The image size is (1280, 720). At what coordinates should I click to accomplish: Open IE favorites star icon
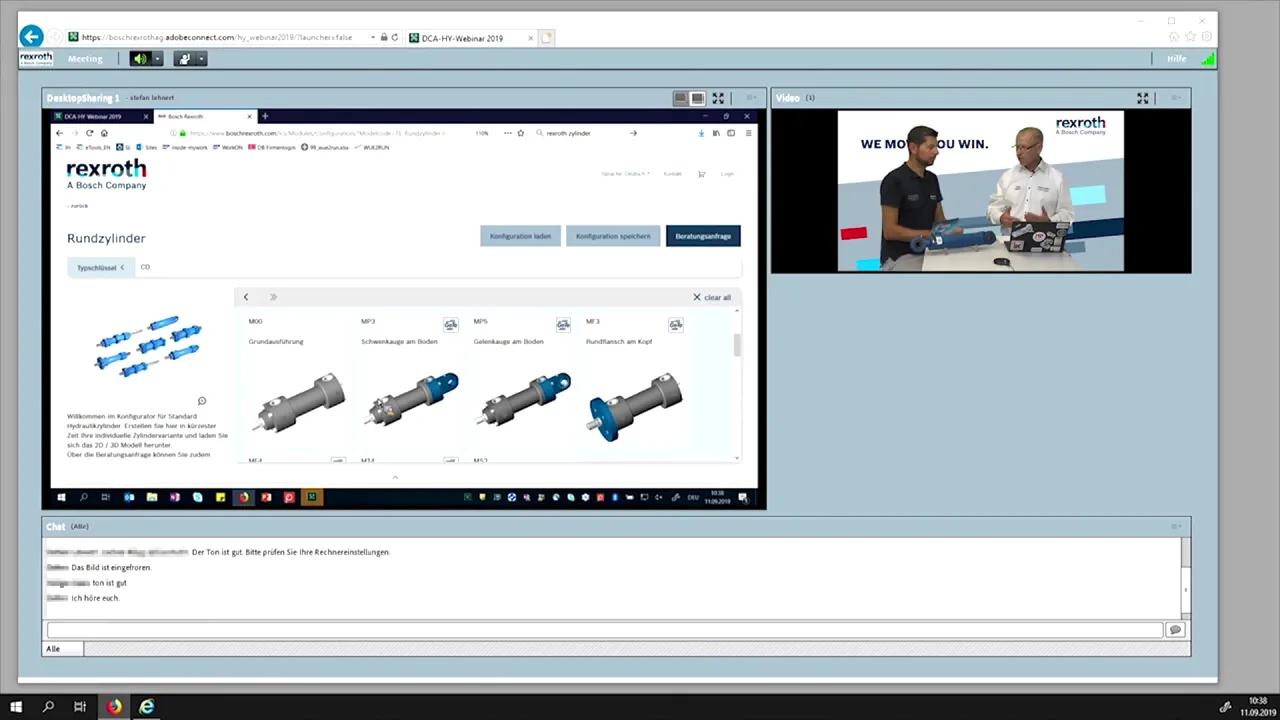1190,37
